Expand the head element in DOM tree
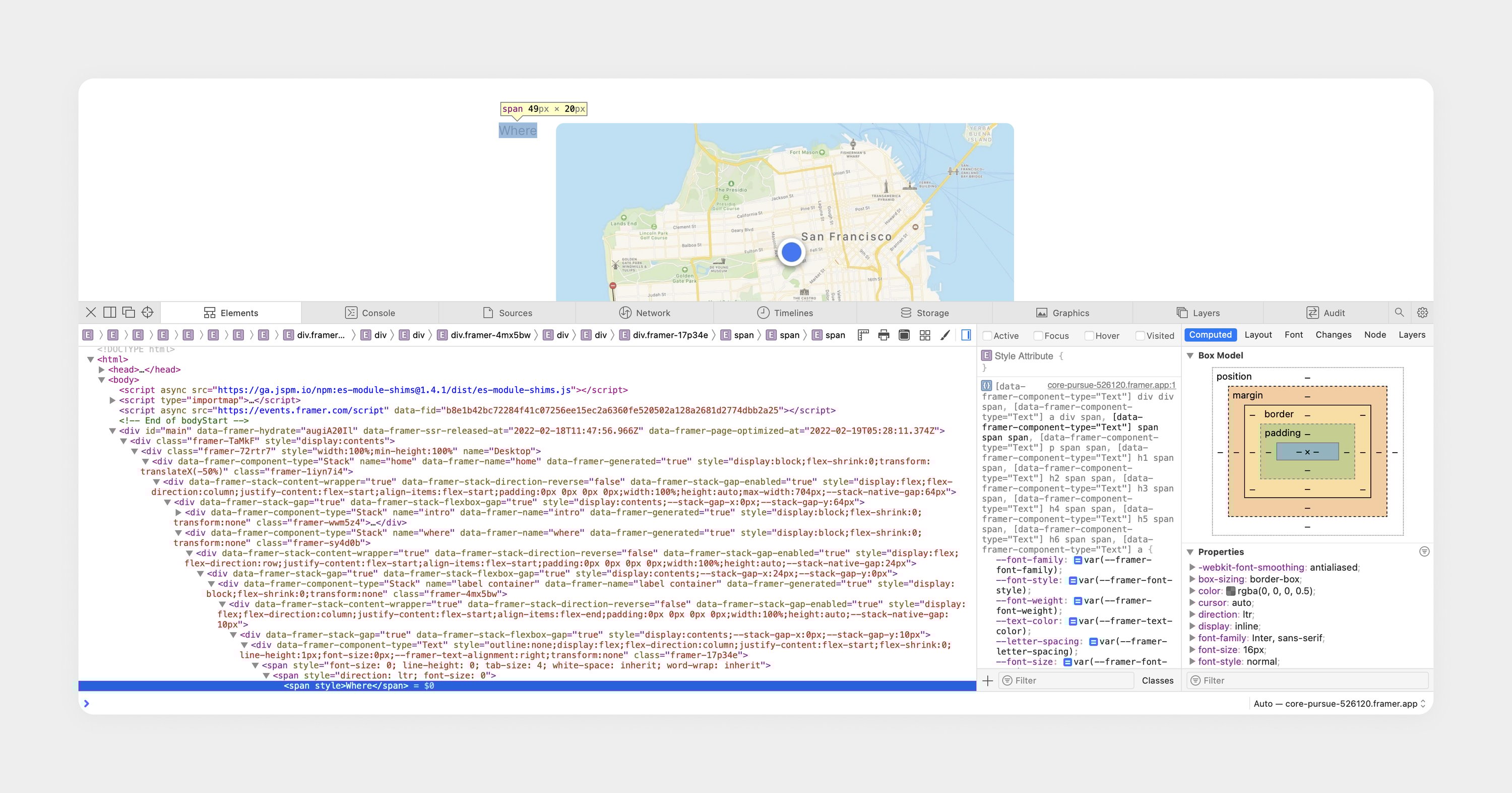Screen dimensions: 1512x793 pyautogui.click(x=101, y=370)
